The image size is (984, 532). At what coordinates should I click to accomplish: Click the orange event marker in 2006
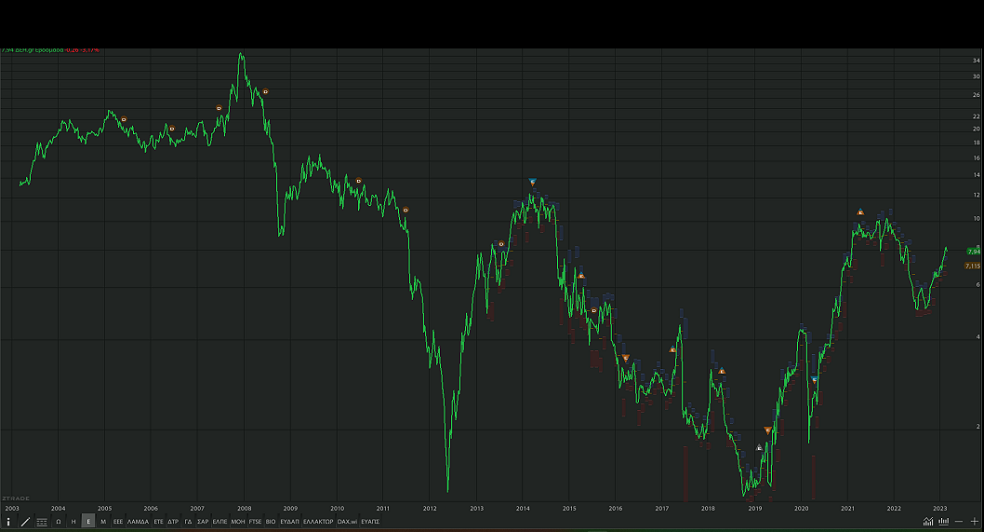[x=172, y=129]
